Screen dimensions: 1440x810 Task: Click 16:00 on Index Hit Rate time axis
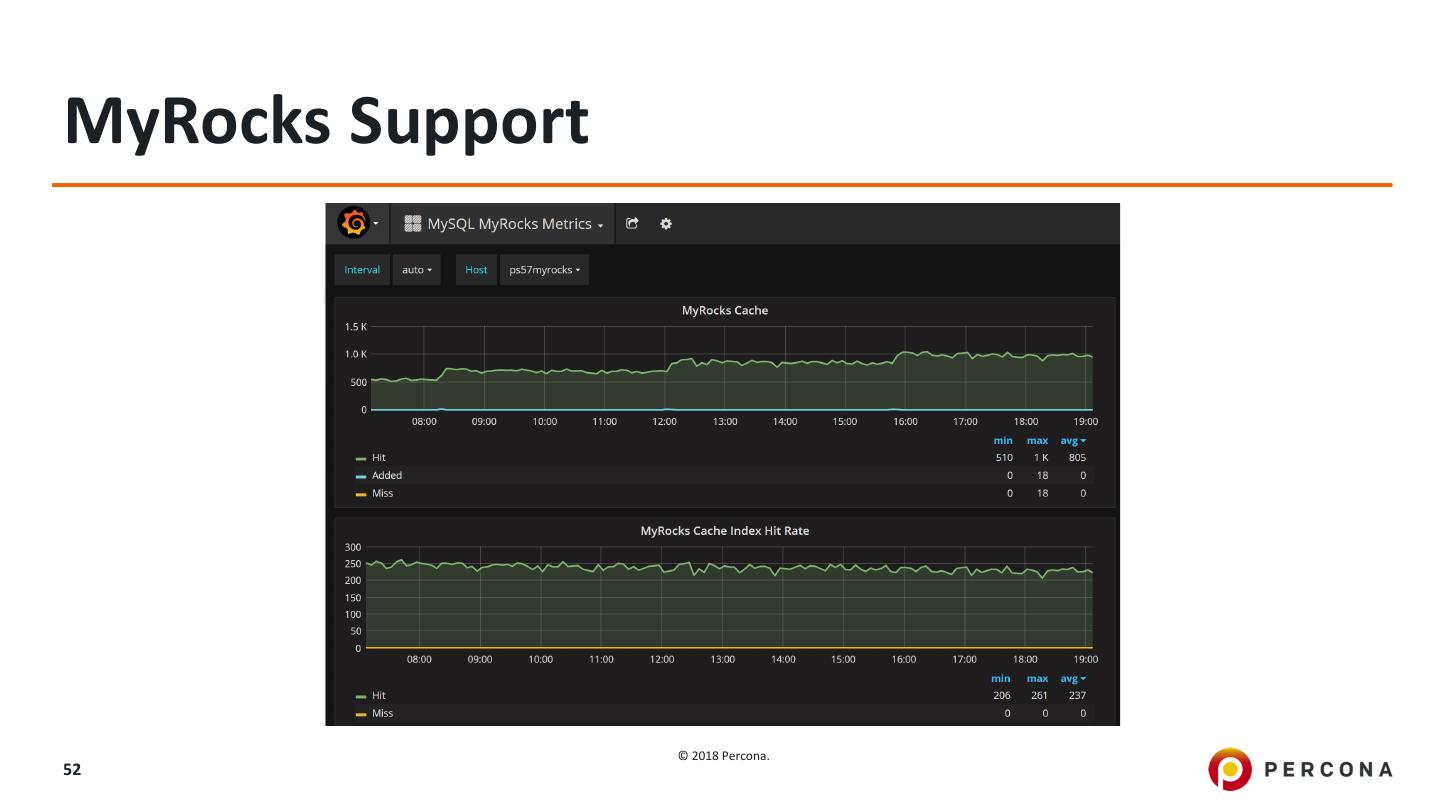pyautogui.click(x=904, y=660)
